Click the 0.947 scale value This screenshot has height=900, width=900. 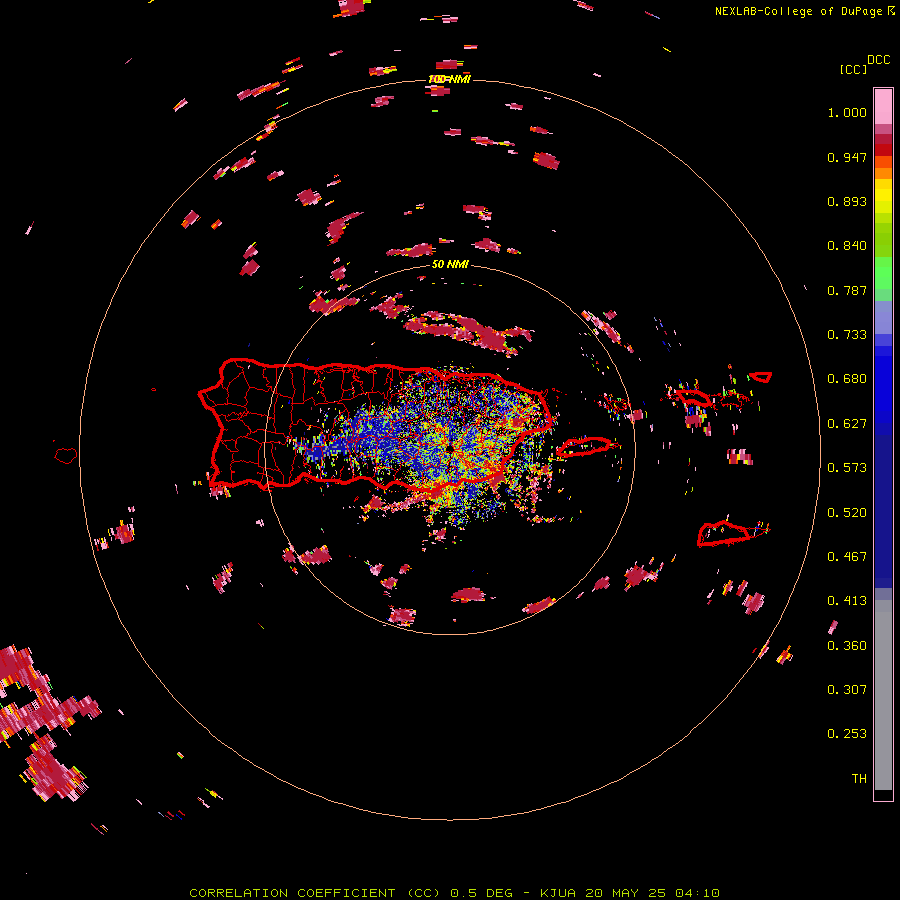click(847, 157)
